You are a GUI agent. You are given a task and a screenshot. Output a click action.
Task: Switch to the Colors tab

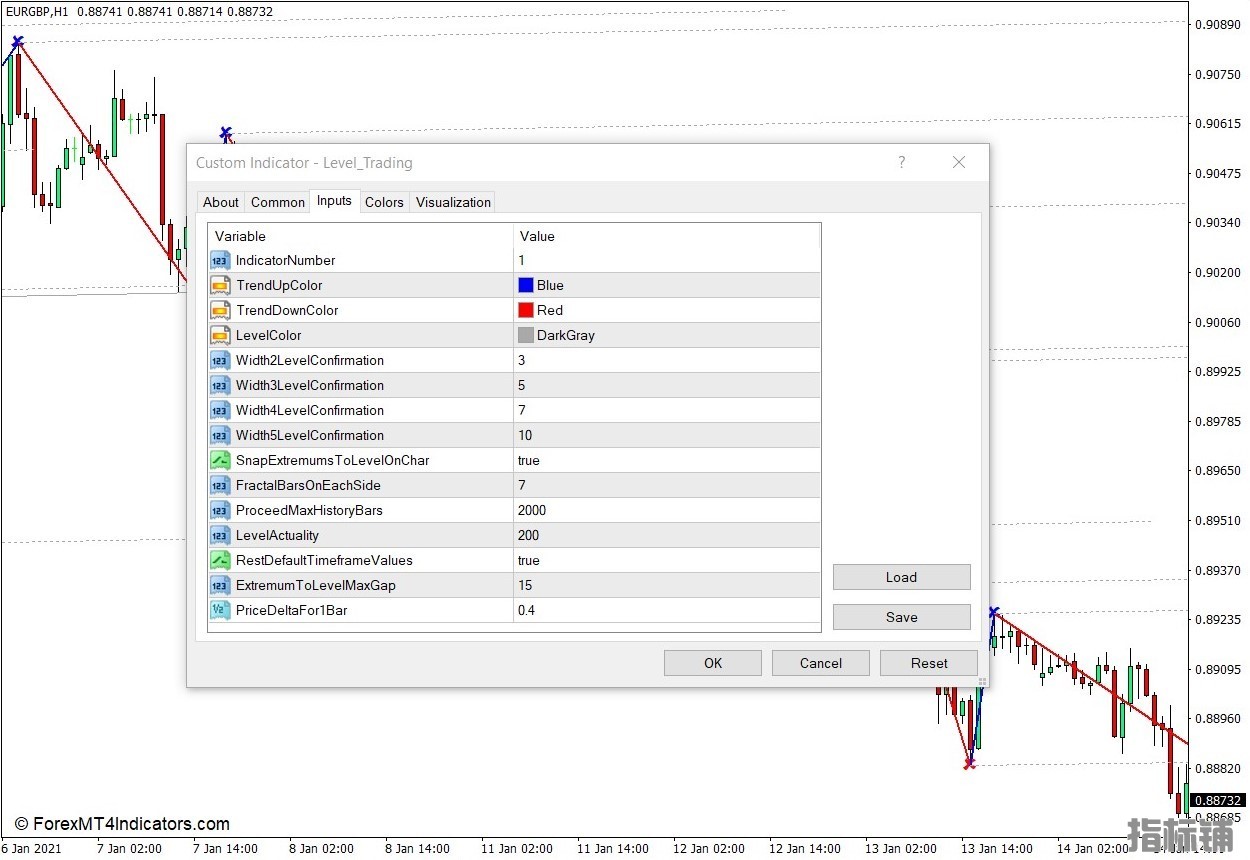coord(384,202)
